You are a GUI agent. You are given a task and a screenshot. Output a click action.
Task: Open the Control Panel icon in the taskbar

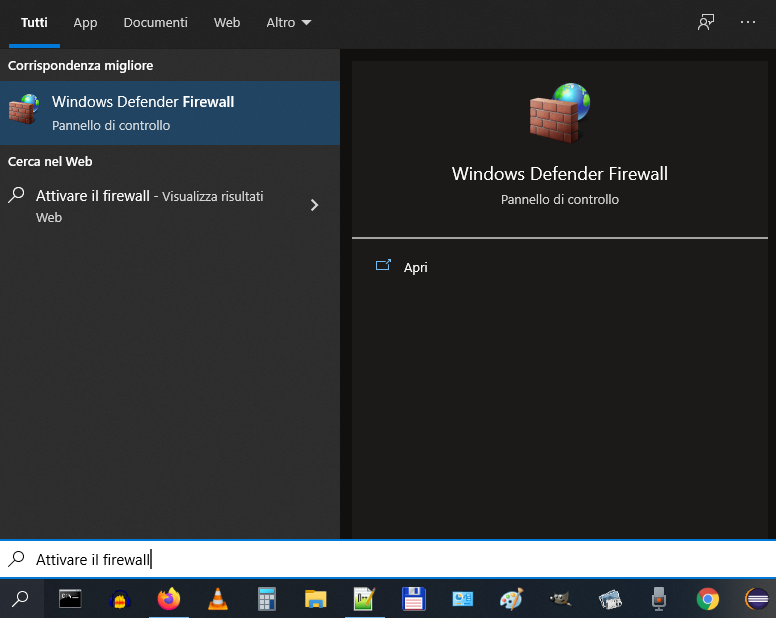(x=463, y=599)
